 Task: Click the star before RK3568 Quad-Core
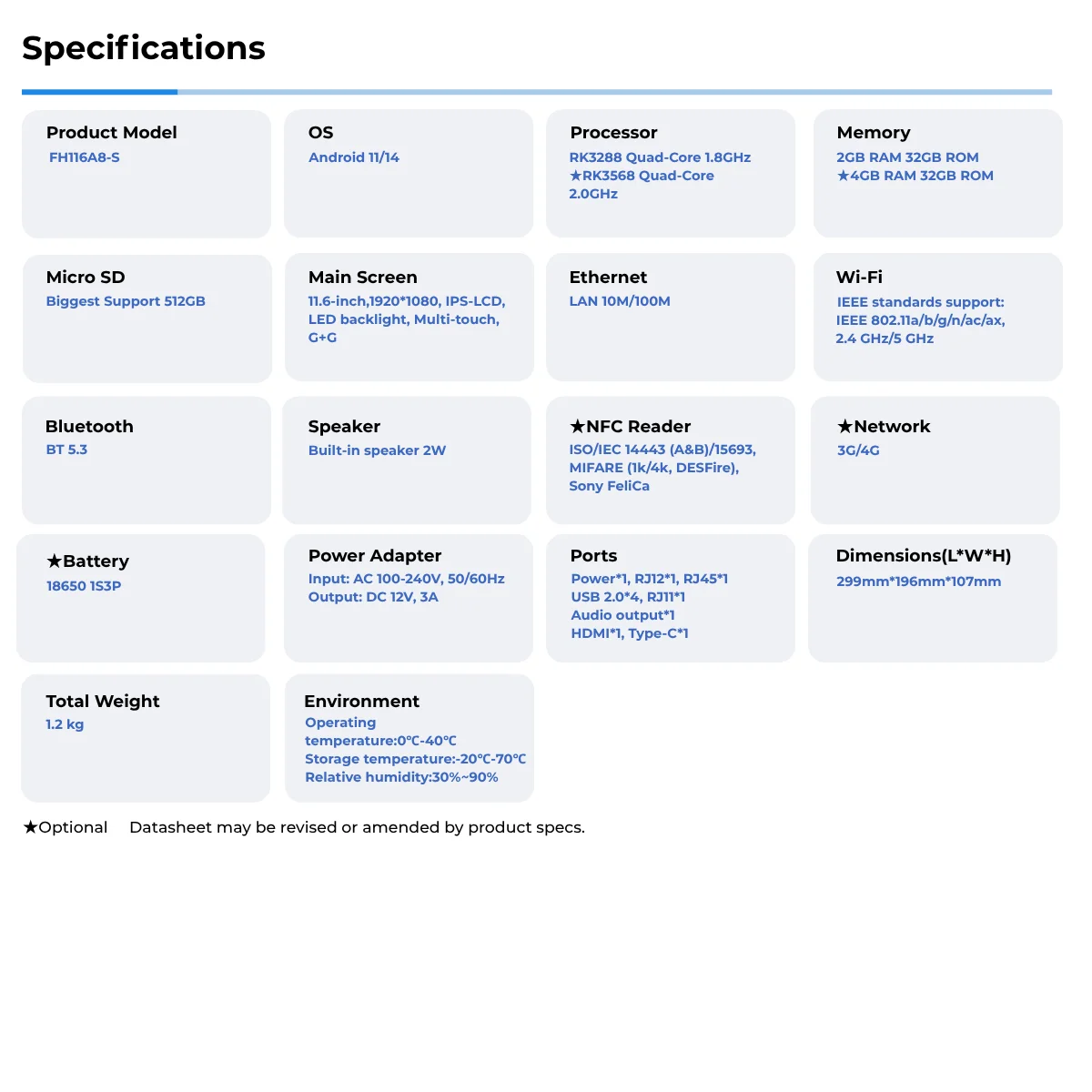click(575, 176)
